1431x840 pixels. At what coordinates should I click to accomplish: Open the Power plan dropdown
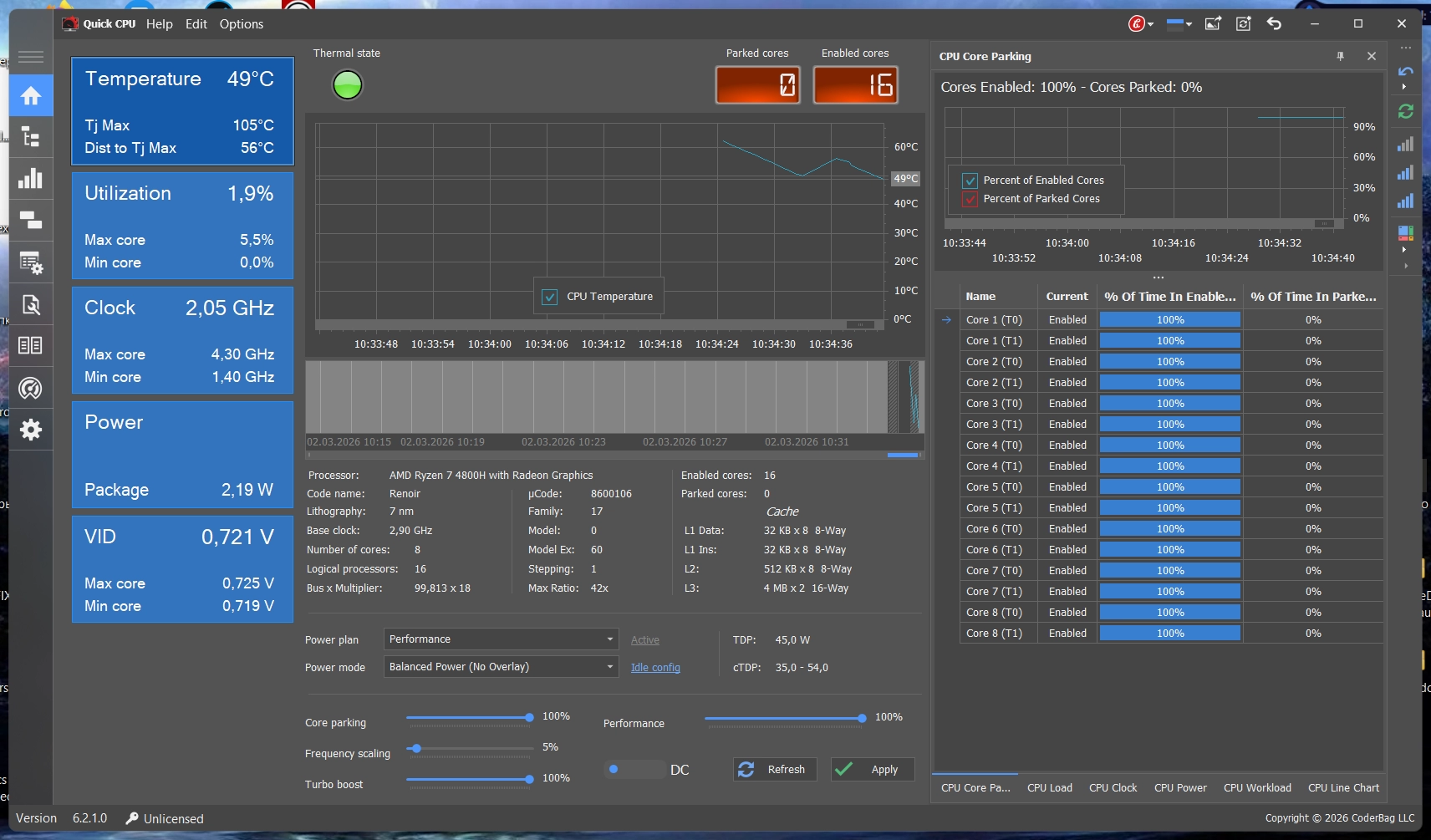point(500,639)
